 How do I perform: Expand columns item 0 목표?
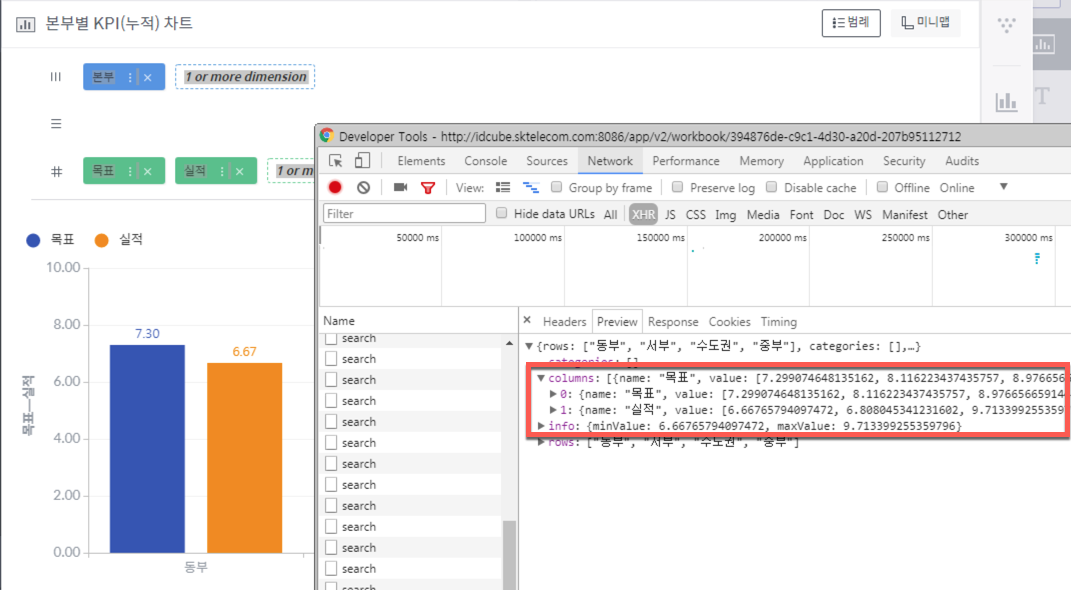[553, 393]
